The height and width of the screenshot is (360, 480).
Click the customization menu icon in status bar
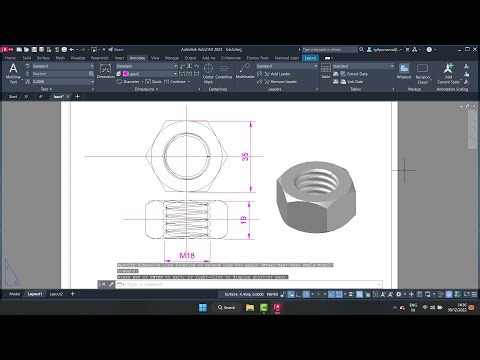(x=474, y=294)
